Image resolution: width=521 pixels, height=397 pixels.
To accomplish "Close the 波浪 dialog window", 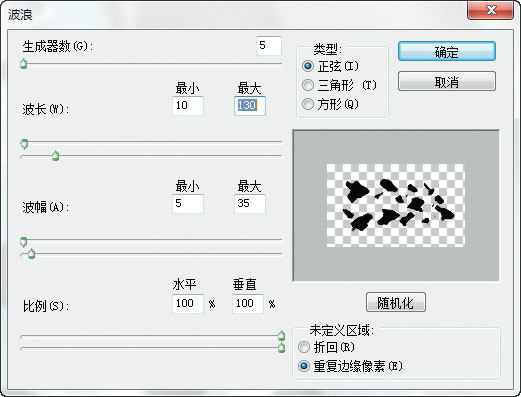I will click(490, 10).
